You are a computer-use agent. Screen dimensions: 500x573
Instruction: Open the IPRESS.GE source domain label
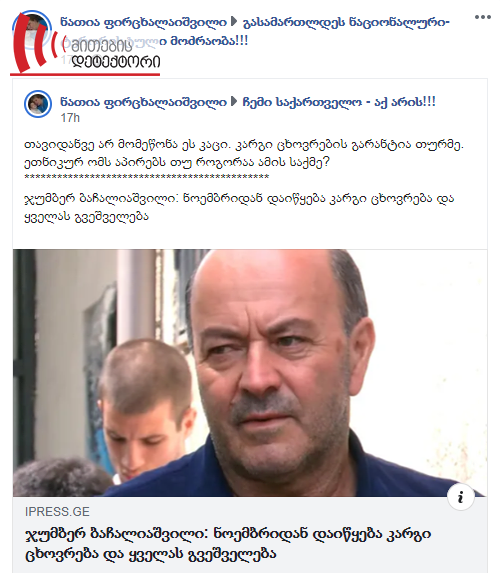(57, 512)
